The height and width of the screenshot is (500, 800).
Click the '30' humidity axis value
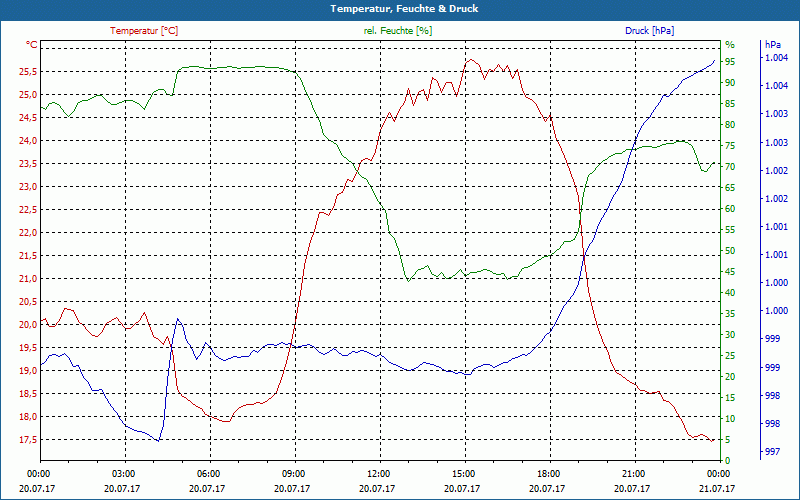[730, 335]
